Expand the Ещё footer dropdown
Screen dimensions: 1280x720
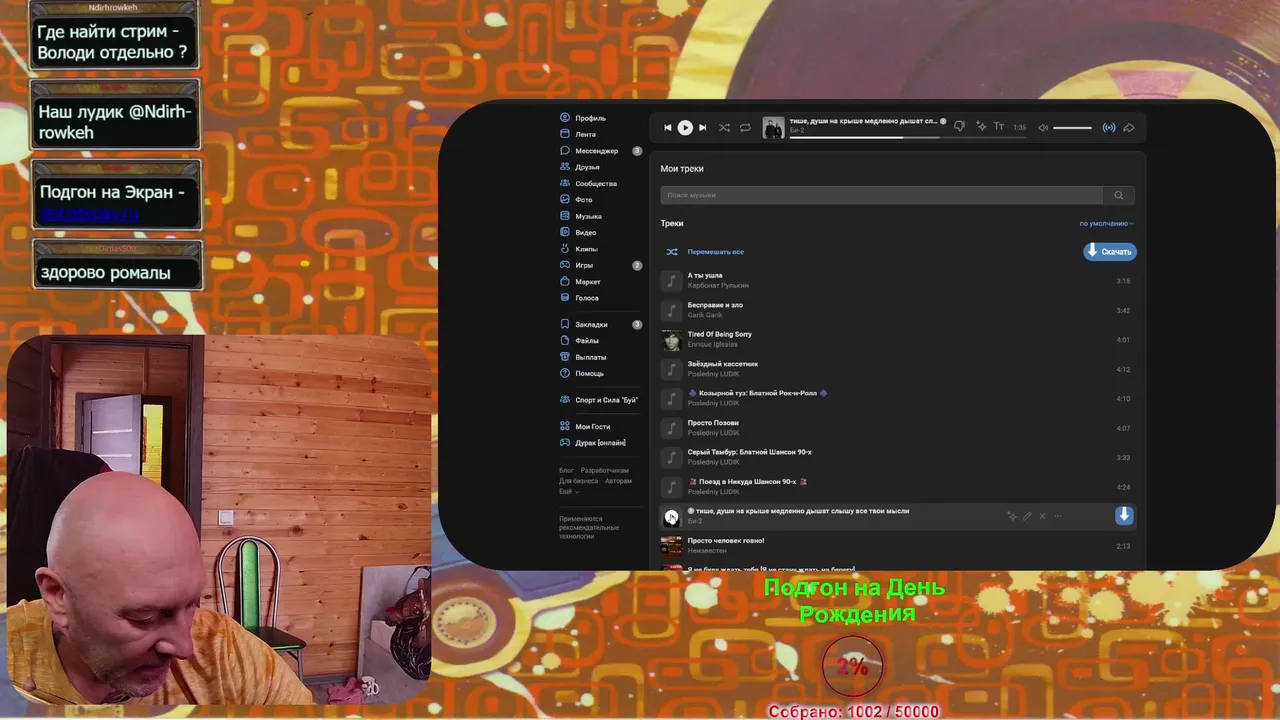pyautogui.click(x=567, y=491)
